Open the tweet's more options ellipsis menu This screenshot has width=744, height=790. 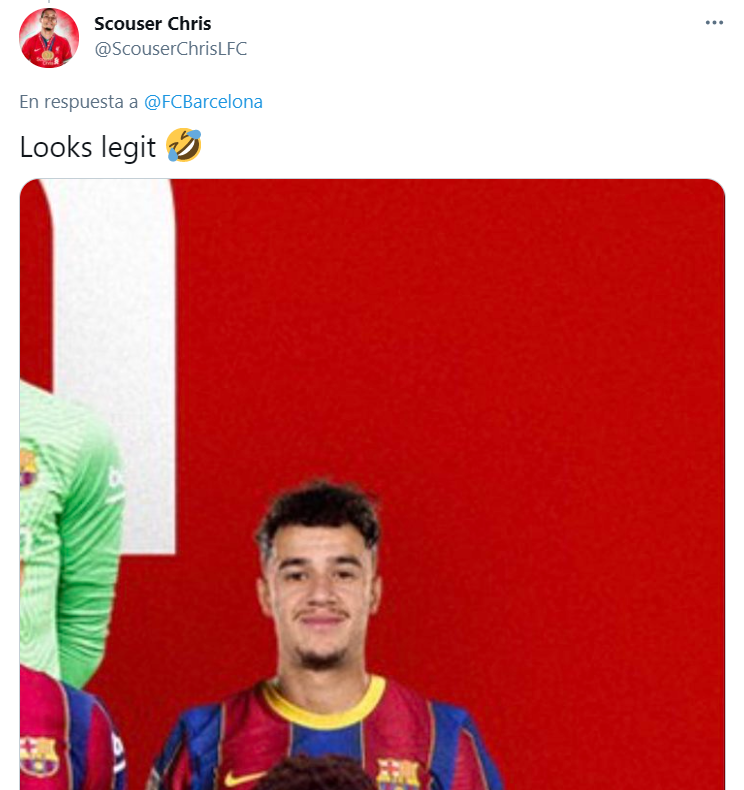[713, 23]
